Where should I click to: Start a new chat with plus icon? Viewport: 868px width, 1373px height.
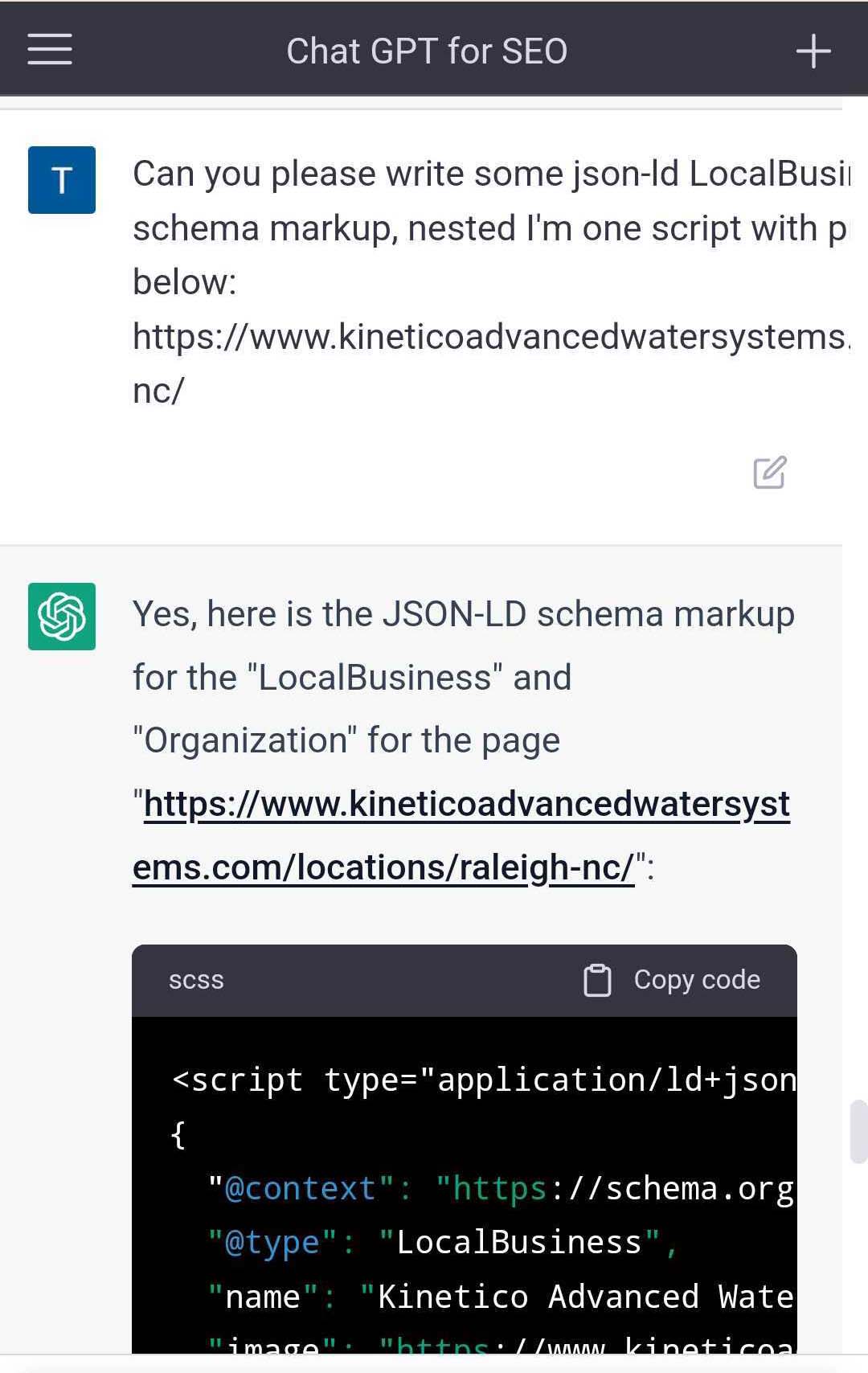tap(813, 51)
